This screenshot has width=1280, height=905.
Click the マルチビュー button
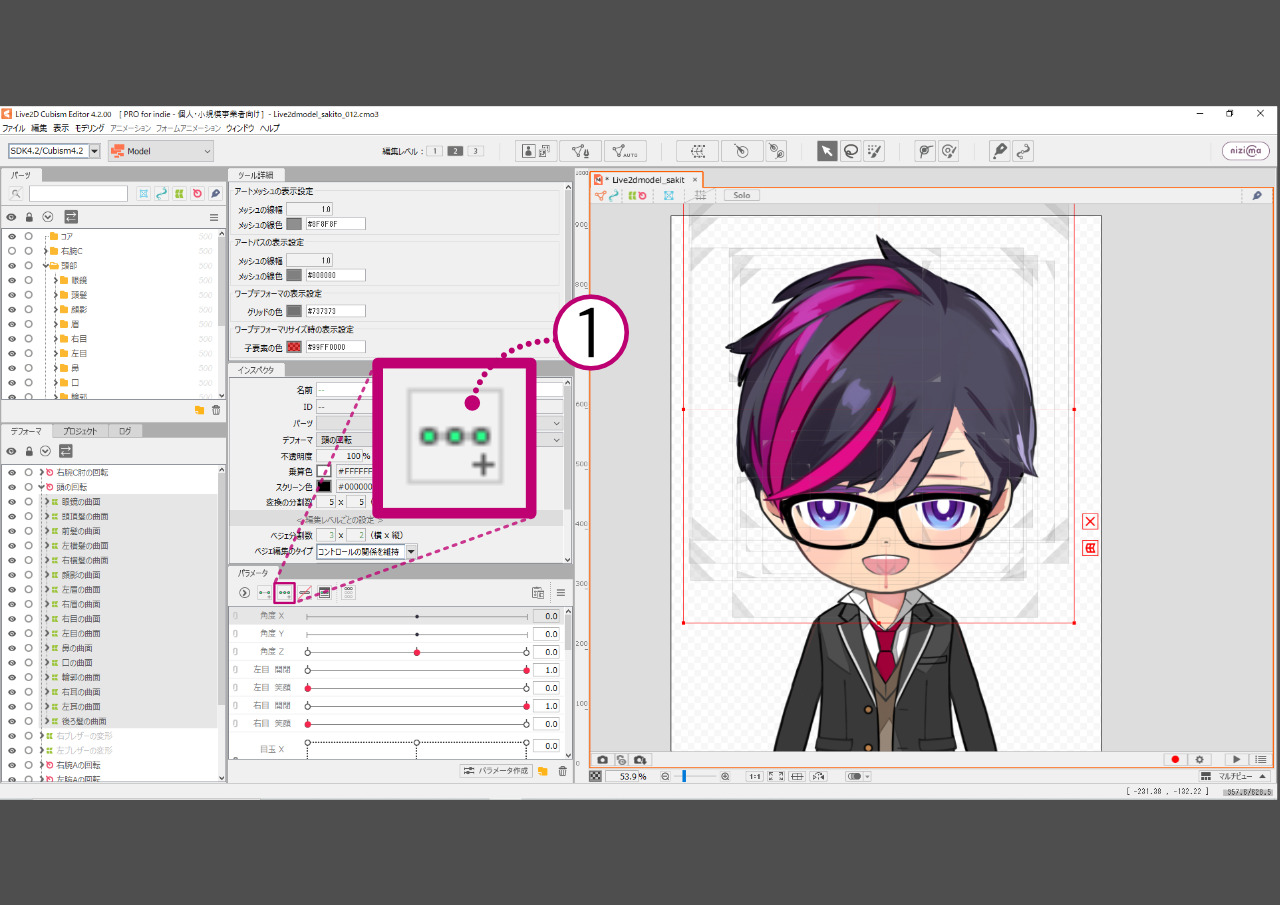point(1235,776)
